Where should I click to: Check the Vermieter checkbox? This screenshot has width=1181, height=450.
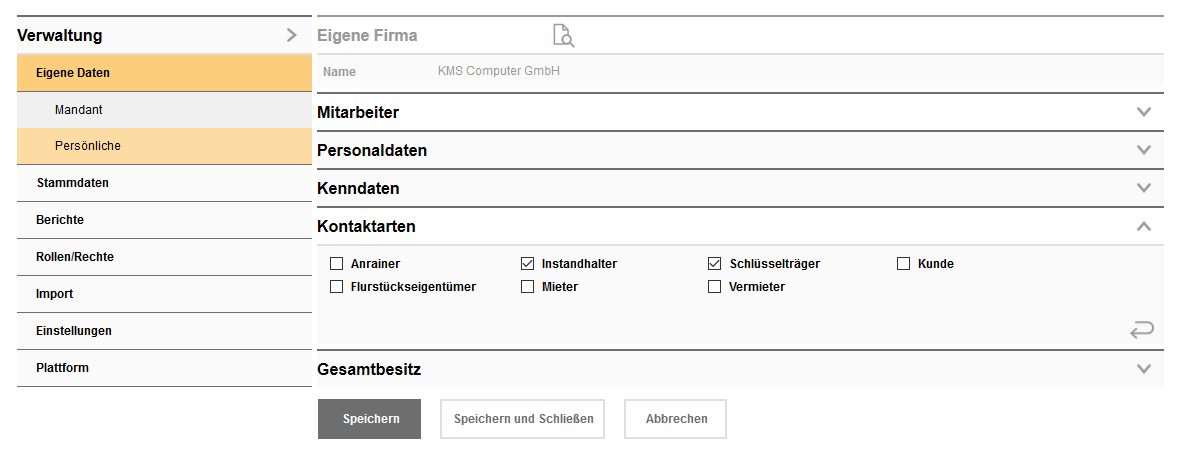click(x=714, y=287)
